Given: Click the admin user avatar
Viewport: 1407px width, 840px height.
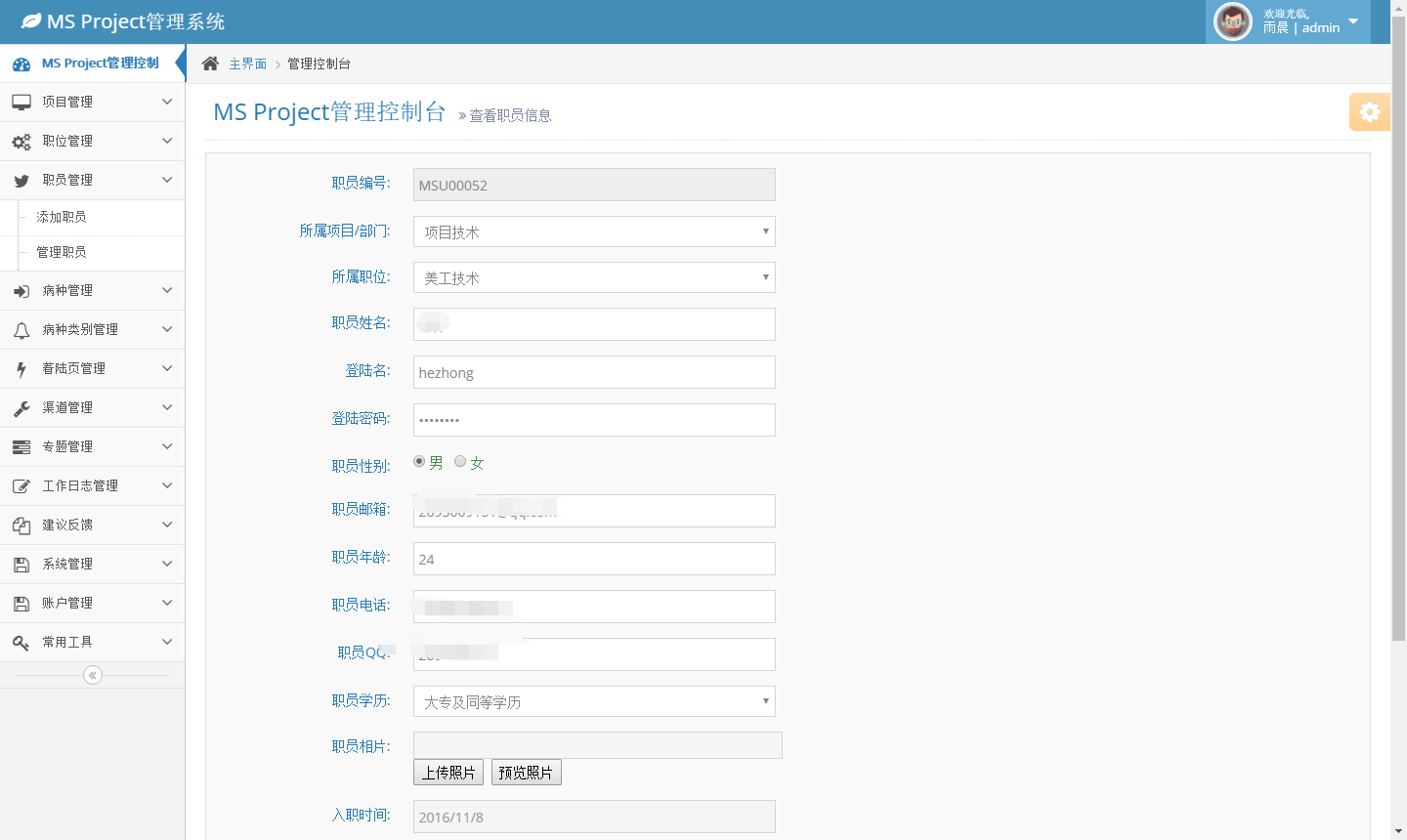Looking at the screenshot, I should (1232, 21).
